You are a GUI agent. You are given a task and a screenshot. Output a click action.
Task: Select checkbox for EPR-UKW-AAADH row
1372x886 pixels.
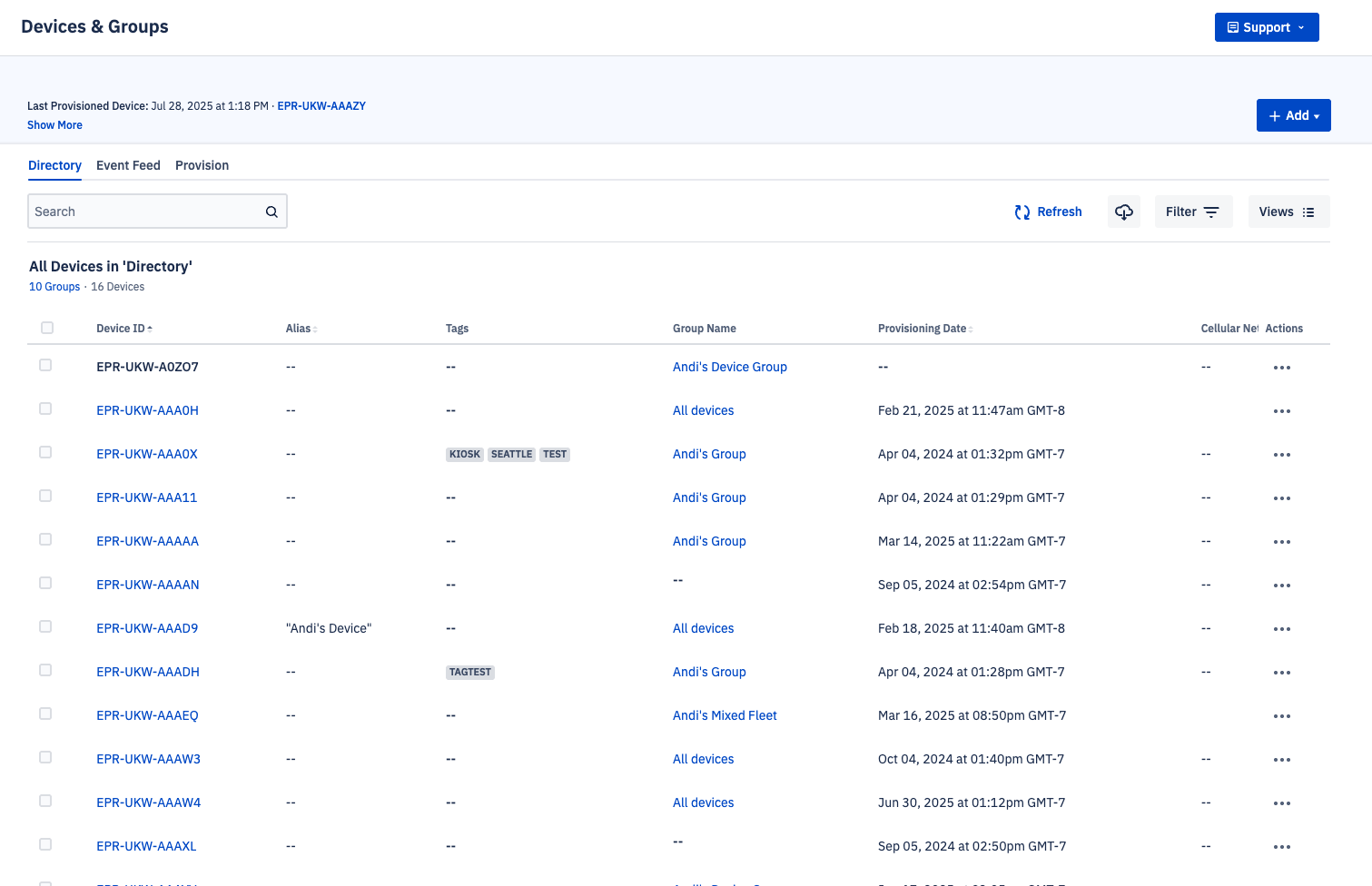(x=45, y=670)
